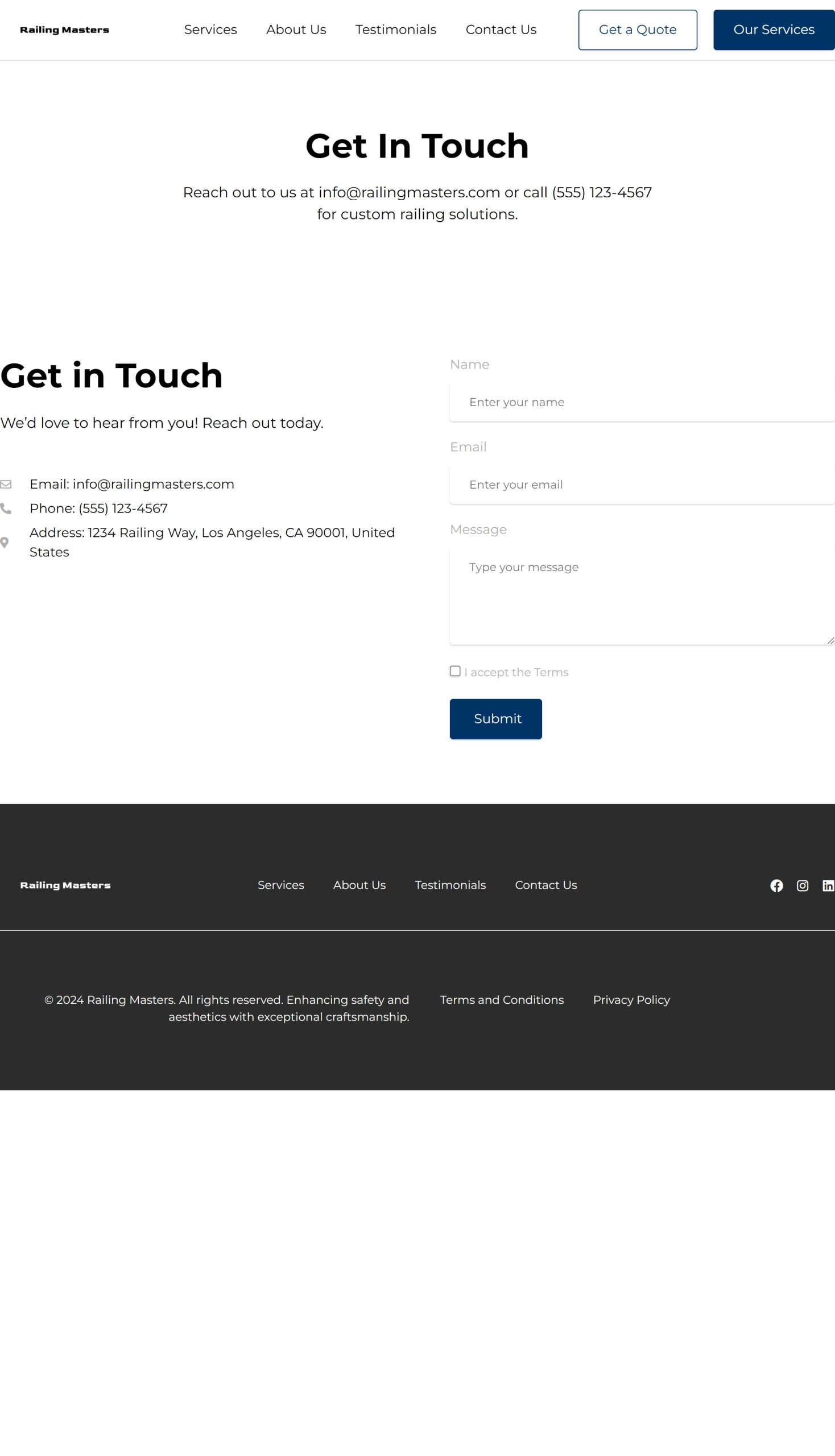Click the map pin icon beside address
The width and height of the screenshot is (835, 1456).
pos(5,543)
